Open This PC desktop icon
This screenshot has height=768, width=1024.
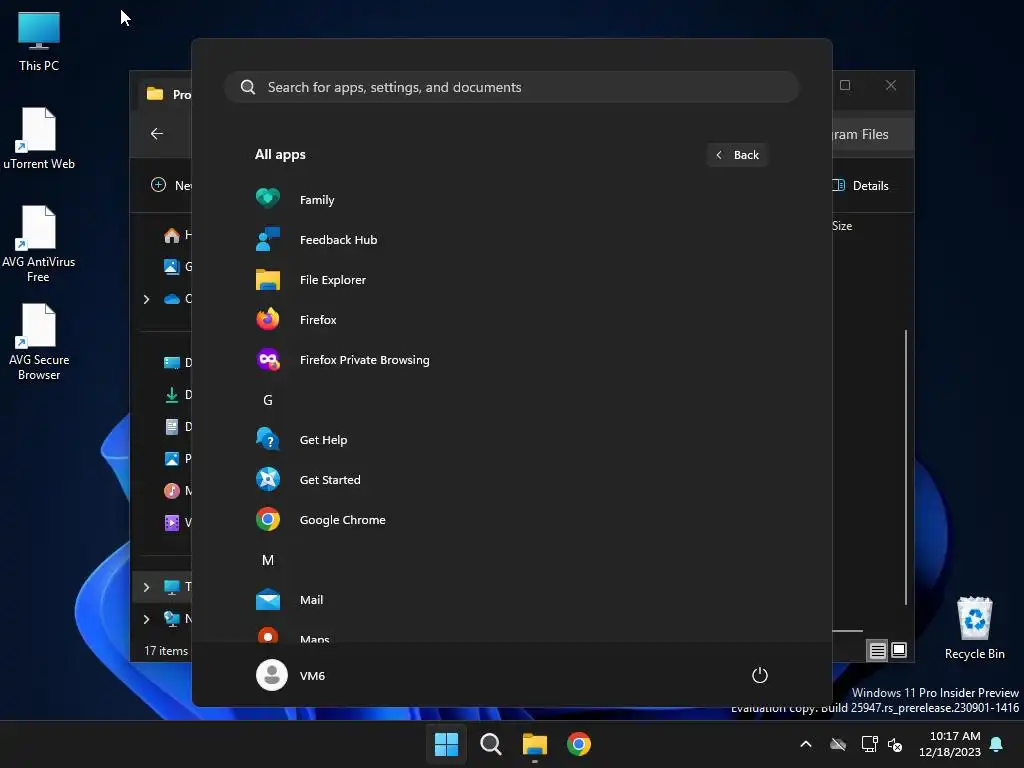(39, 41)
